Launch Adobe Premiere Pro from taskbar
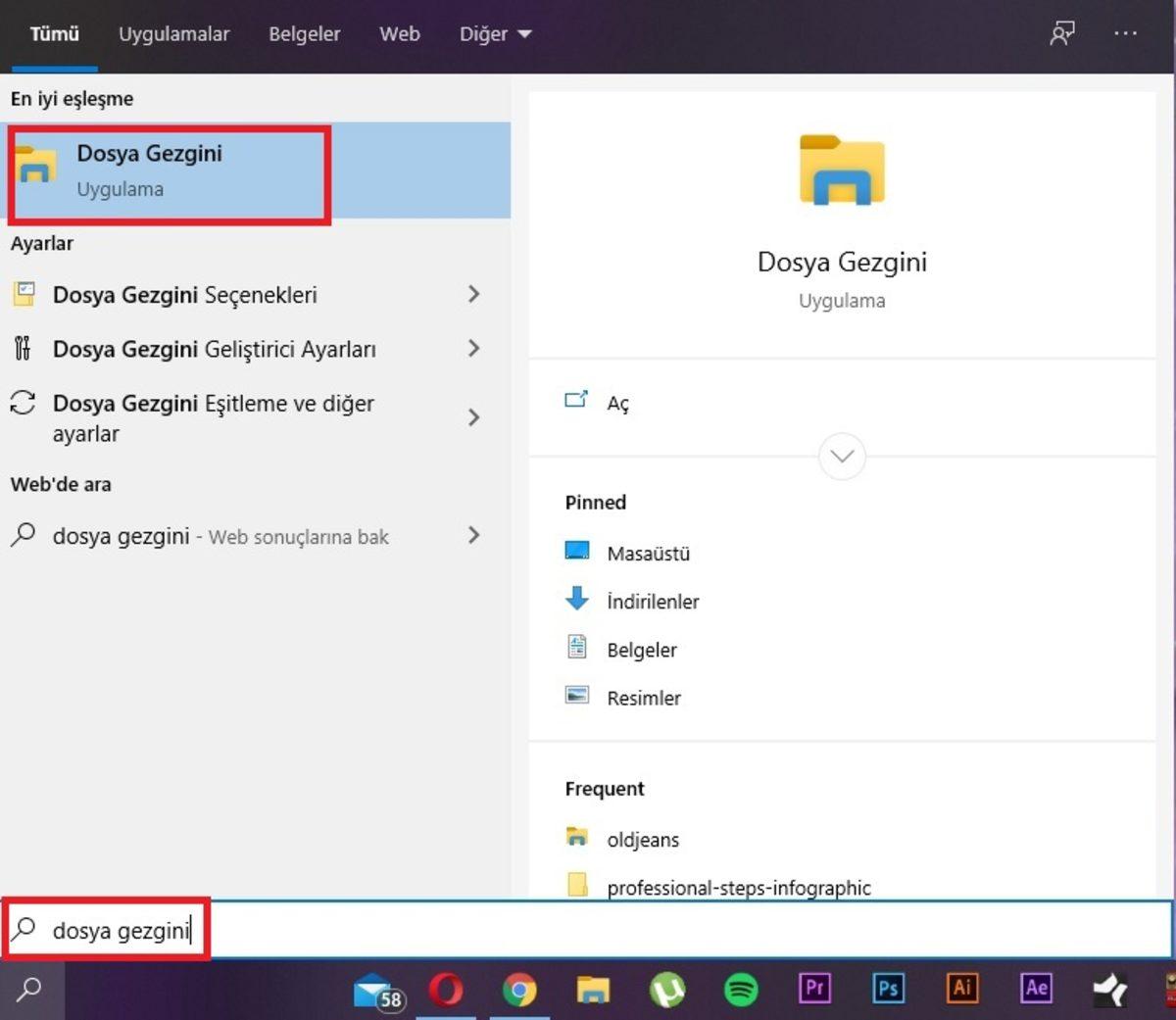1176x1020 pixels. 814,988
